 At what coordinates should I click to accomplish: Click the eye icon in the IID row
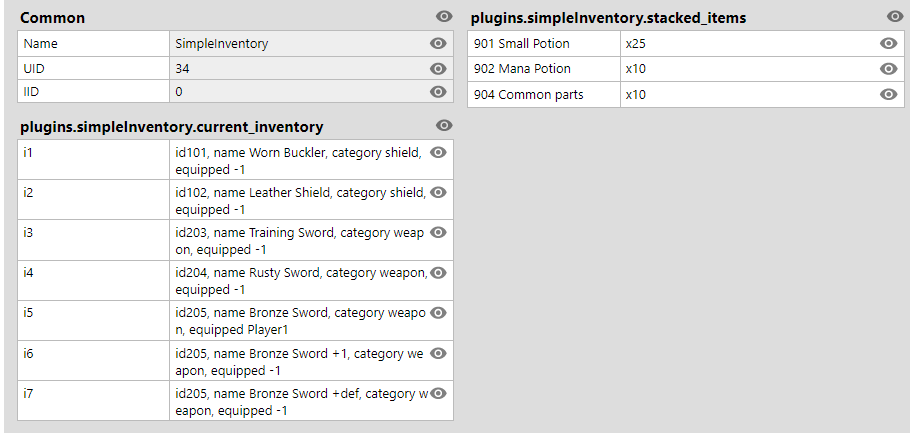point(438,92)
